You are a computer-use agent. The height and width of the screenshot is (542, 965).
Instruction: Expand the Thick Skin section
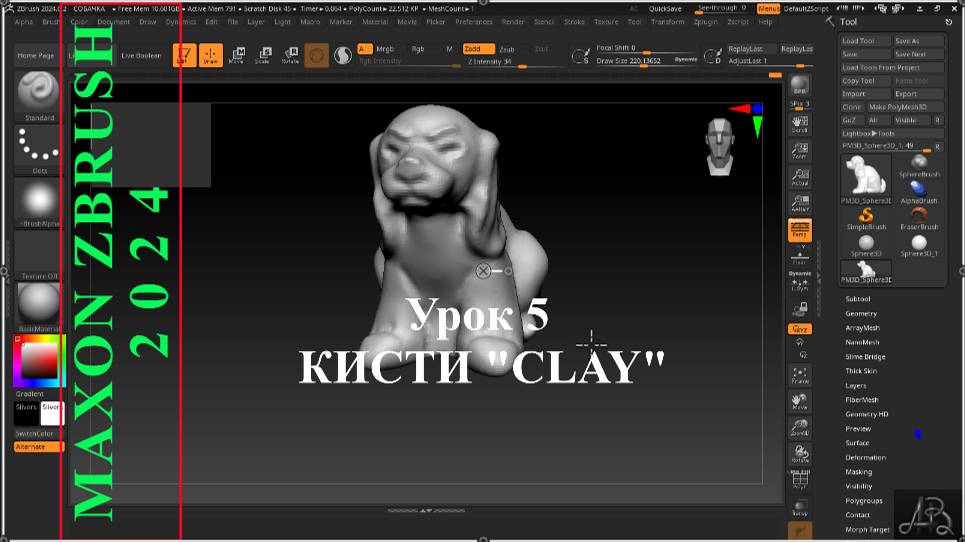(x=861, y=371)
